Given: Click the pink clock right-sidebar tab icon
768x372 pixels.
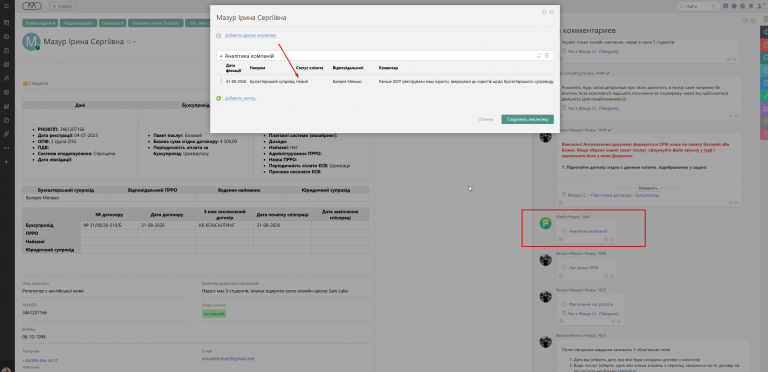Looking at the screenshot, I should [x=764, y=134].
